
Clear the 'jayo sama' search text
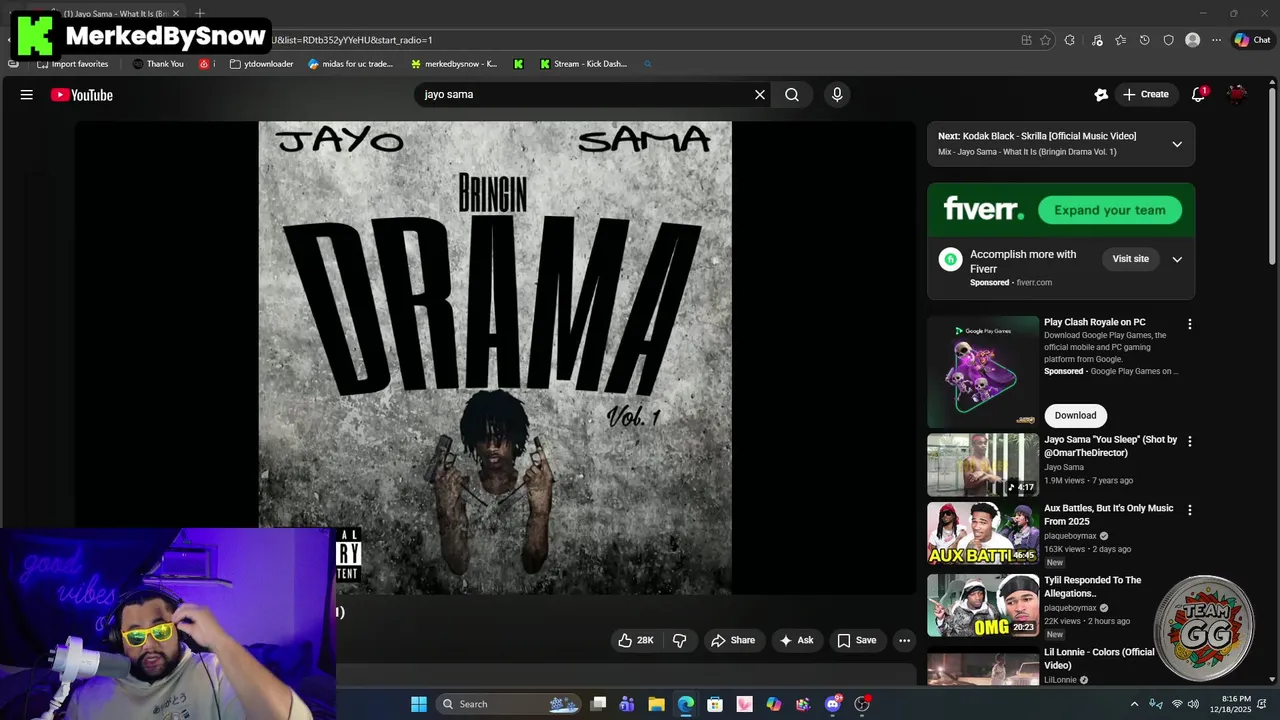(760, 95)
